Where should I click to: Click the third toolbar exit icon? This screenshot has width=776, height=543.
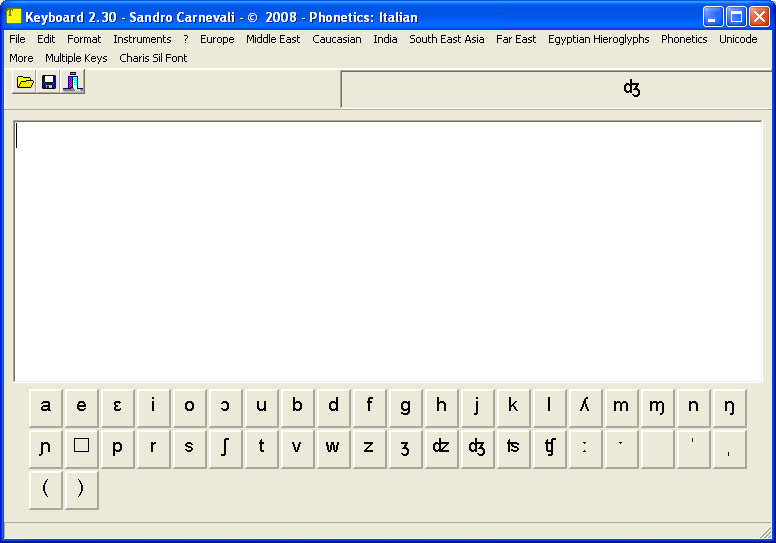tap(73, 82)
